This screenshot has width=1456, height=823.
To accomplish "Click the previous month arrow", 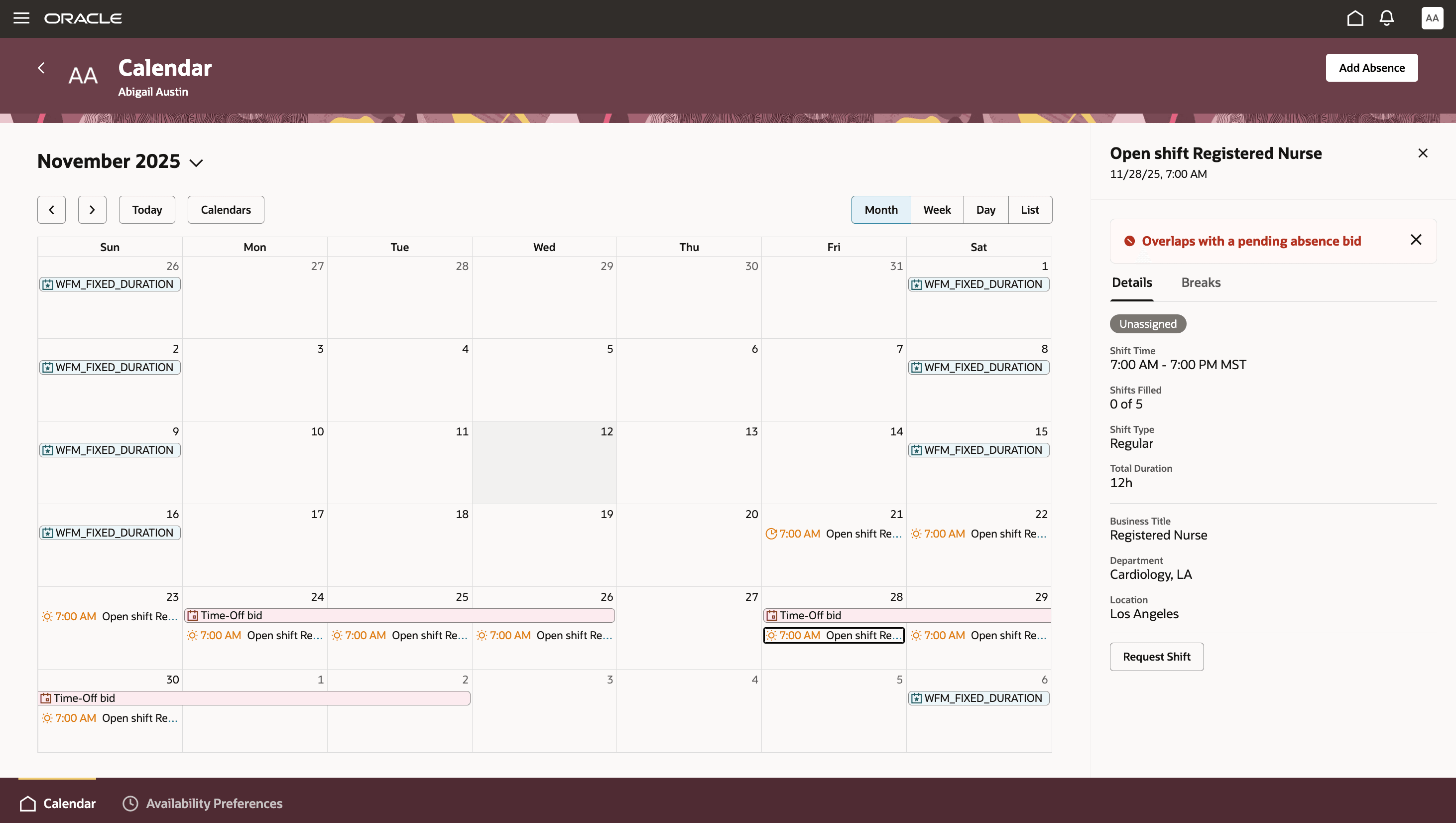I will click(51, 209).
